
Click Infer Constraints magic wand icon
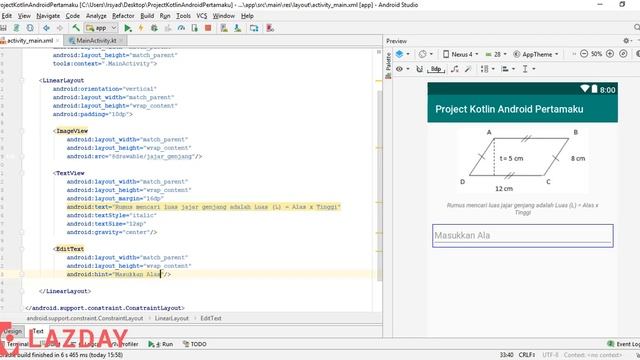coord(468,69)
